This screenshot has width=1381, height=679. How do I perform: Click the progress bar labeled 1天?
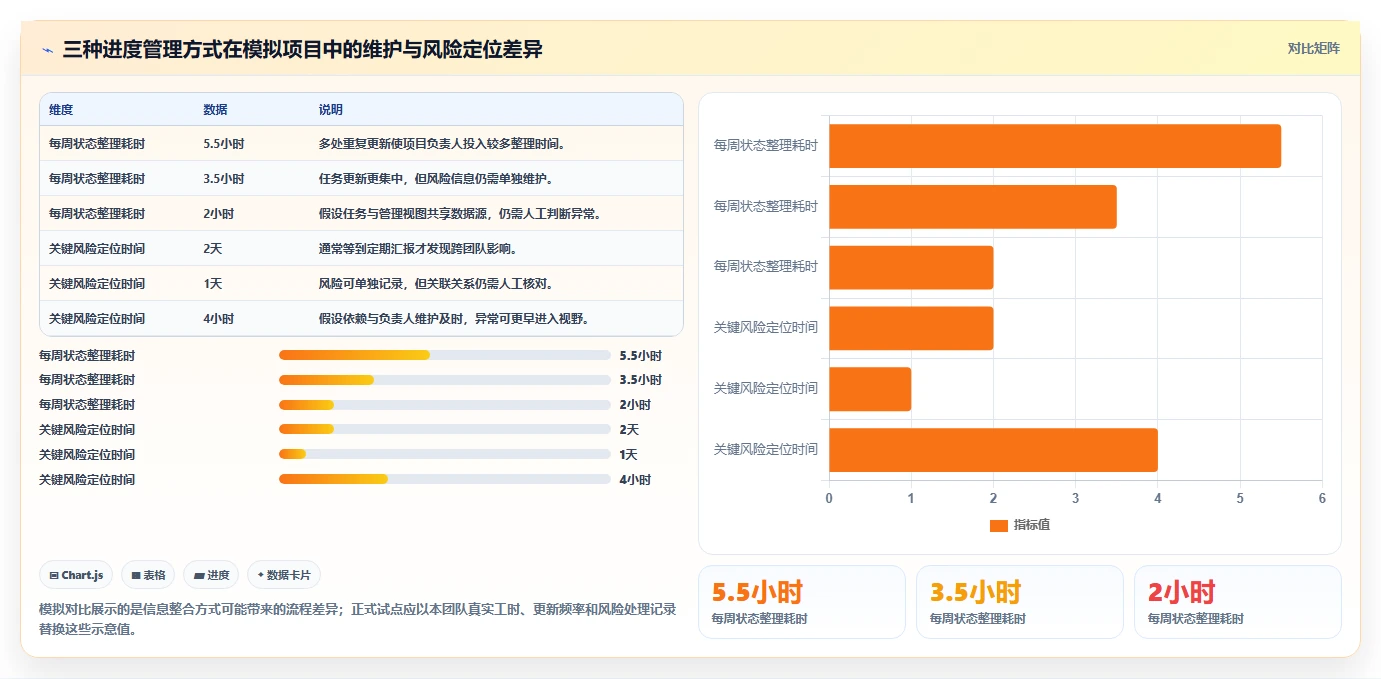point(445,455)
